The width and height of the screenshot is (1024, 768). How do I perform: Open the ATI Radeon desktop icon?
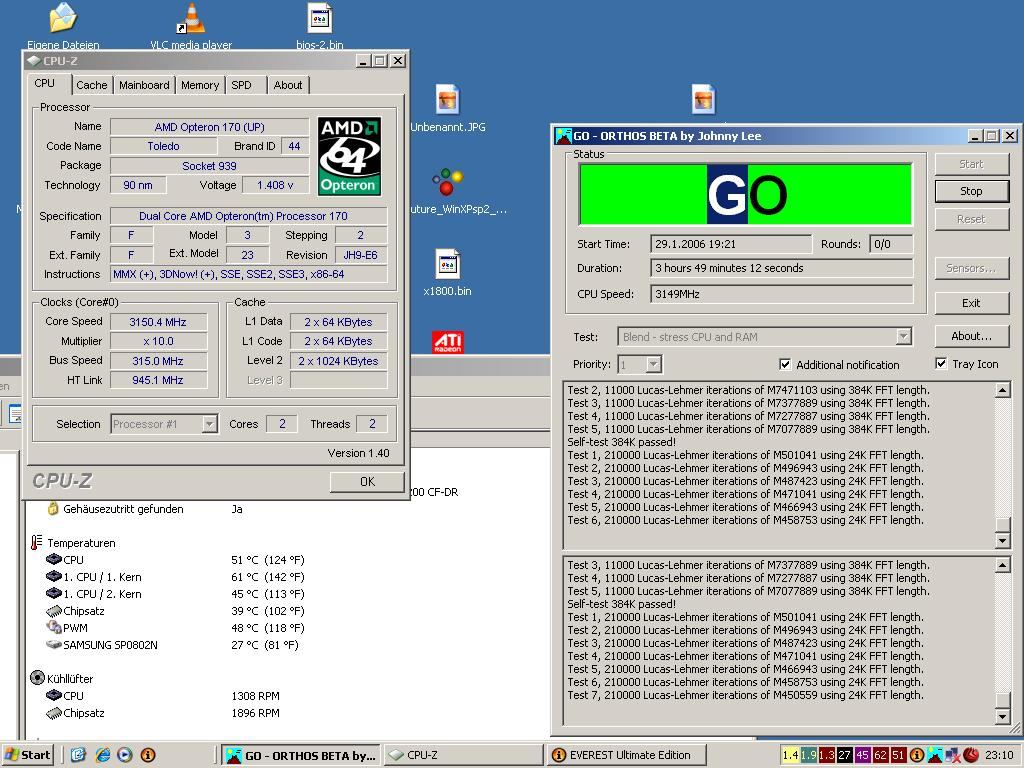(447, 342)
